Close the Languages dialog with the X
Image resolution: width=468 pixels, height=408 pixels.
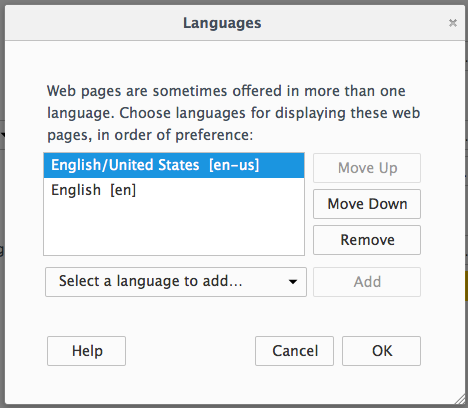[x=452, y=23]
